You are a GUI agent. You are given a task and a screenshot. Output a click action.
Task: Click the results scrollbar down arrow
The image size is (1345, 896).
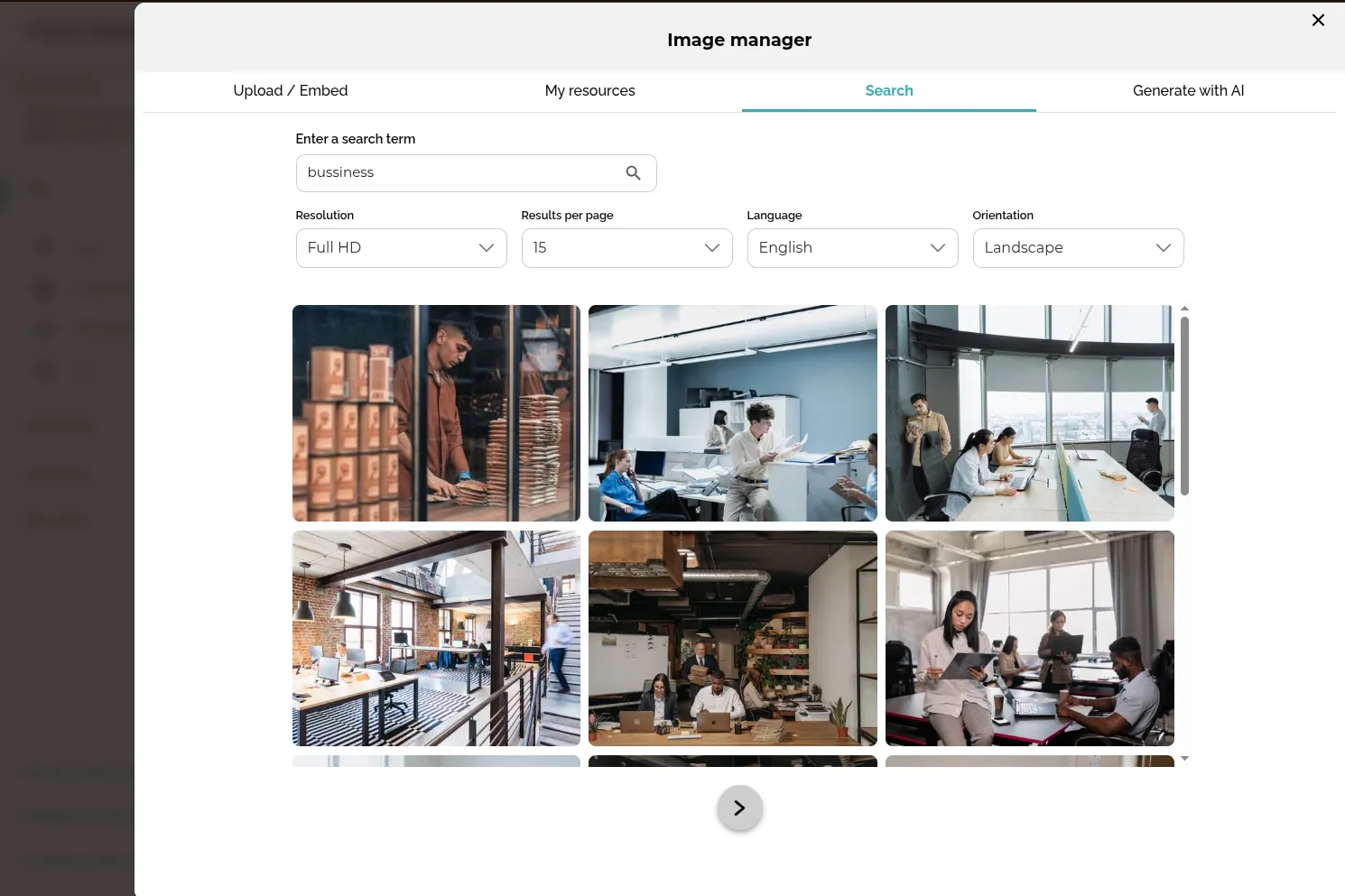click(x=1185, y=759)
